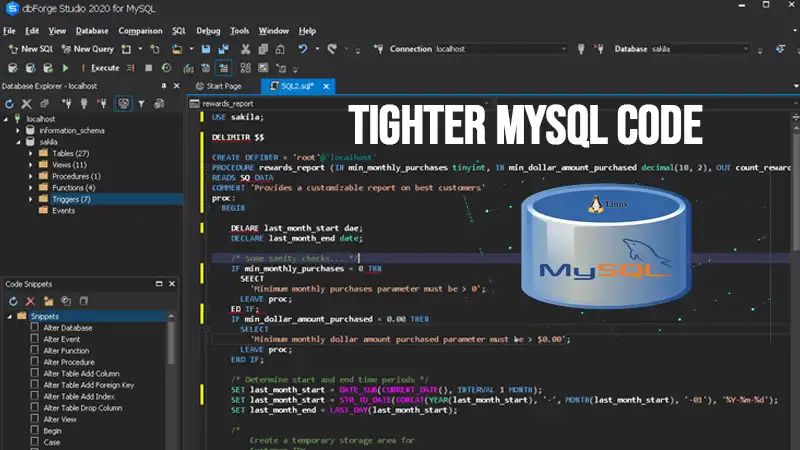The width and height of the screenshot is (800, 450).
Task: Open the Debug menu
Action: click(x=208, y=31)
